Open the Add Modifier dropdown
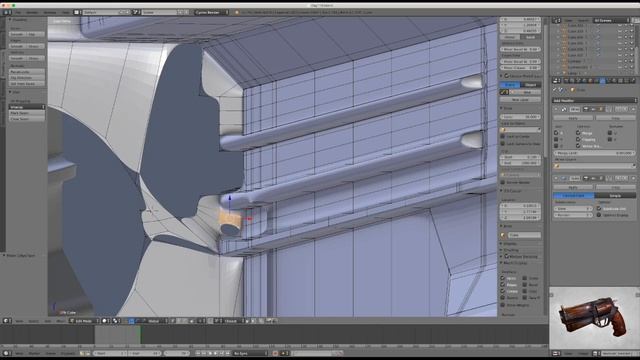 594,100
